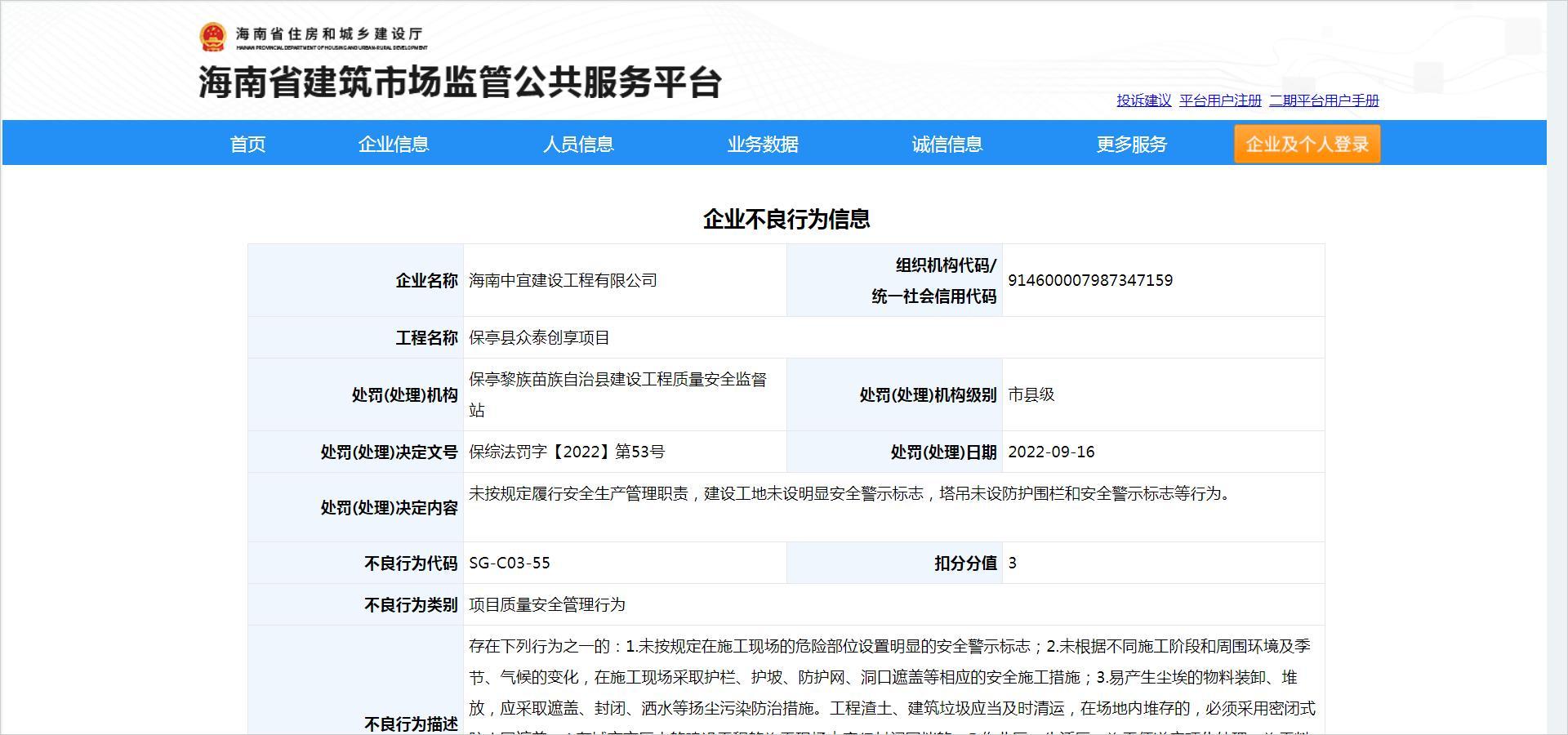Click the penalty content text 未按规定履行安全生产管理职责
The width and height of the screenshot is (1568, 735).
click(578, 493)
